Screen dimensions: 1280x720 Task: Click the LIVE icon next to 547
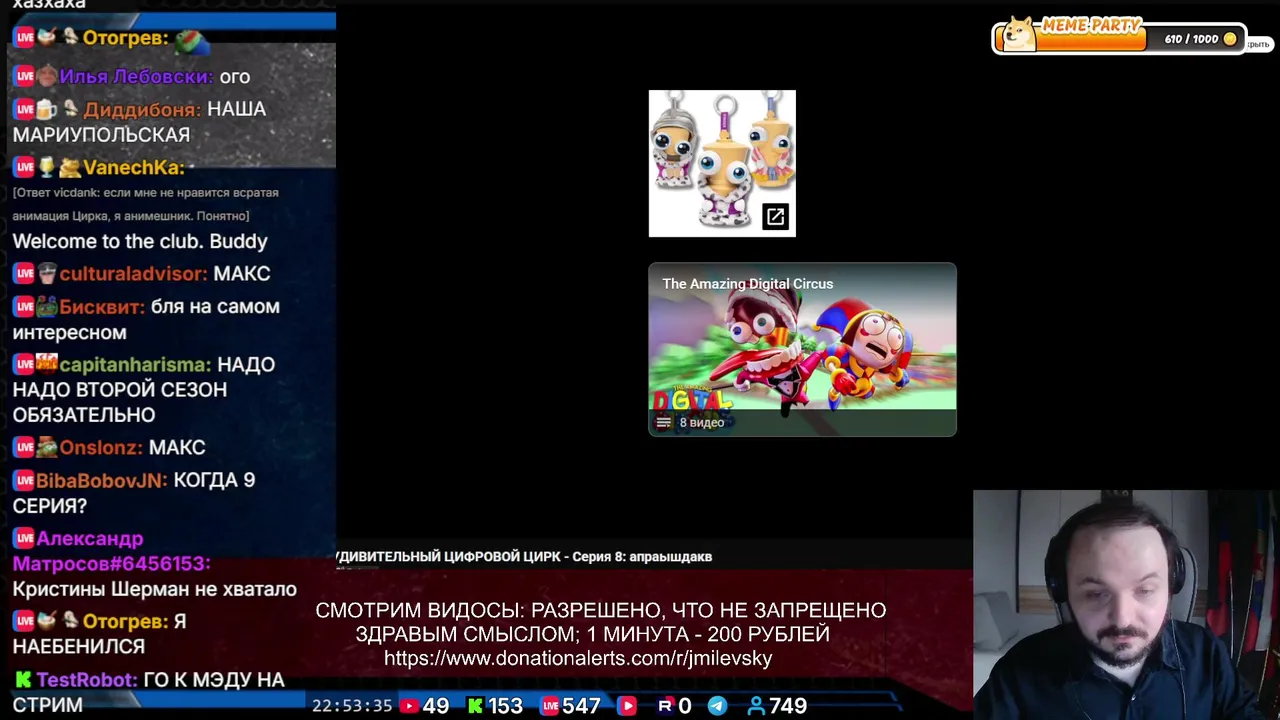coord(550,706)
